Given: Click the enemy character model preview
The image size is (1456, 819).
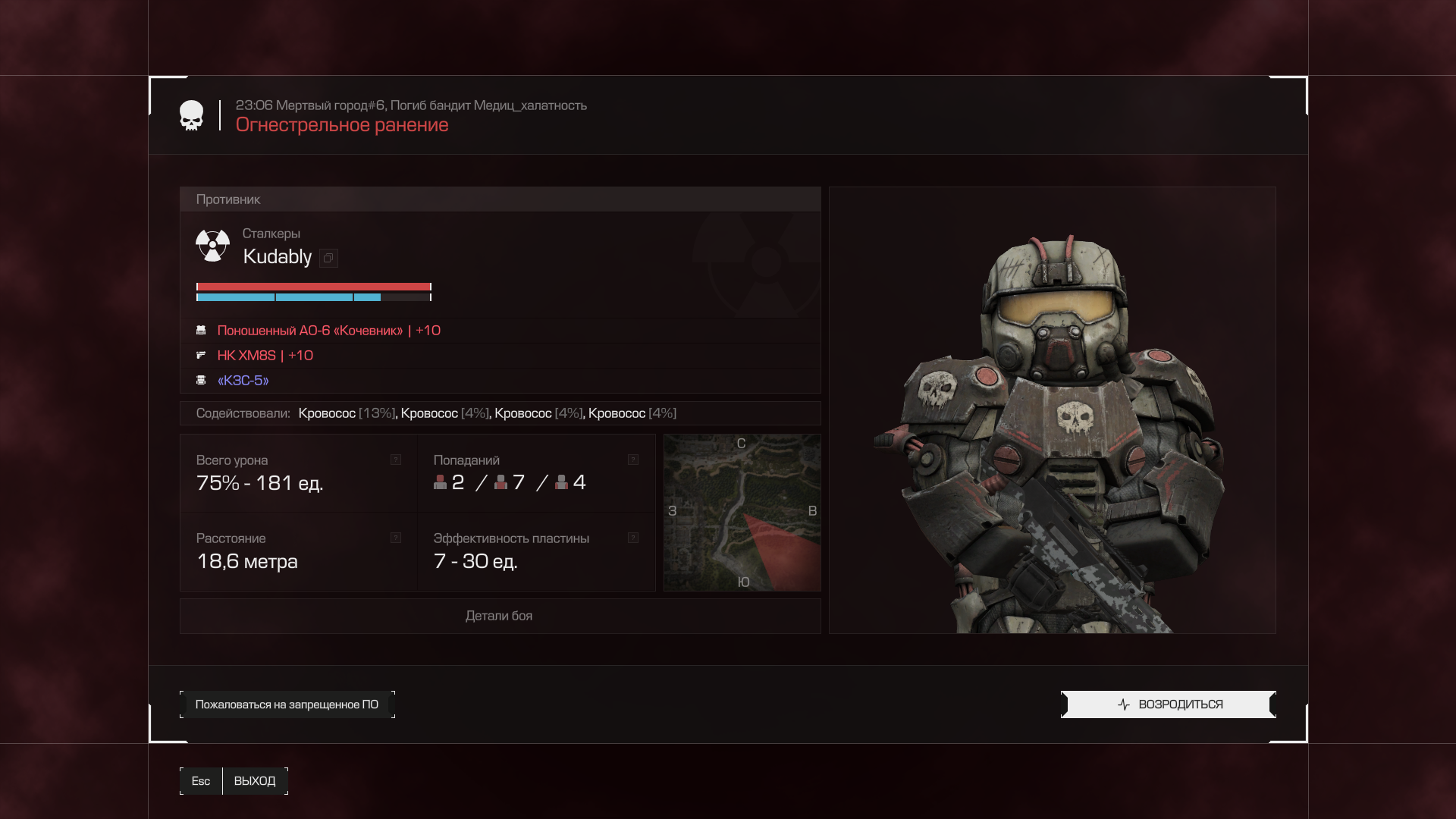Looking at the screenshot, I should coord(1053,410).
